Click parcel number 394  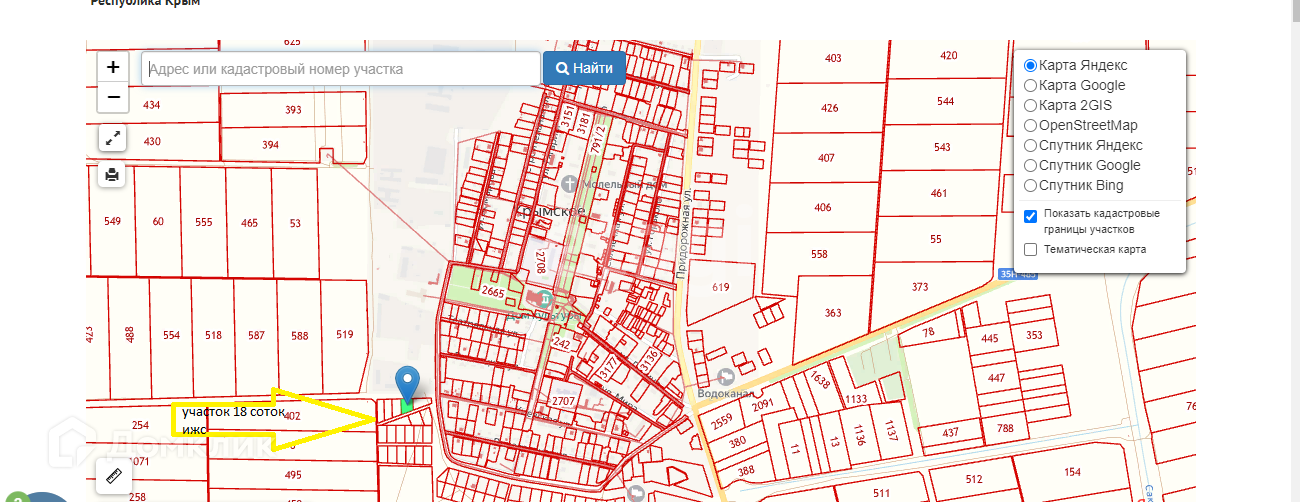point(270,145)
